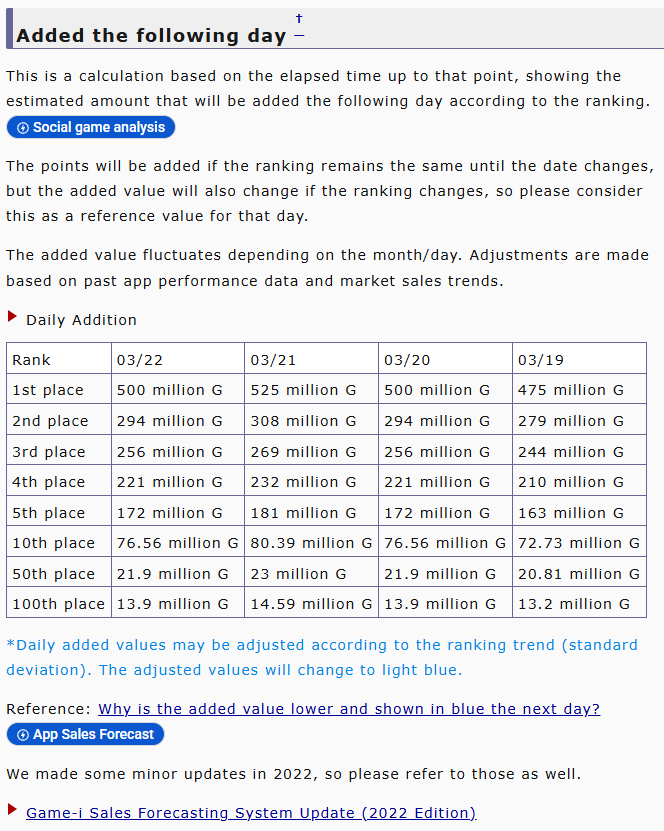Open the Social game analysis button
Viewport: 664px width, 831px height.
[91, 127]
